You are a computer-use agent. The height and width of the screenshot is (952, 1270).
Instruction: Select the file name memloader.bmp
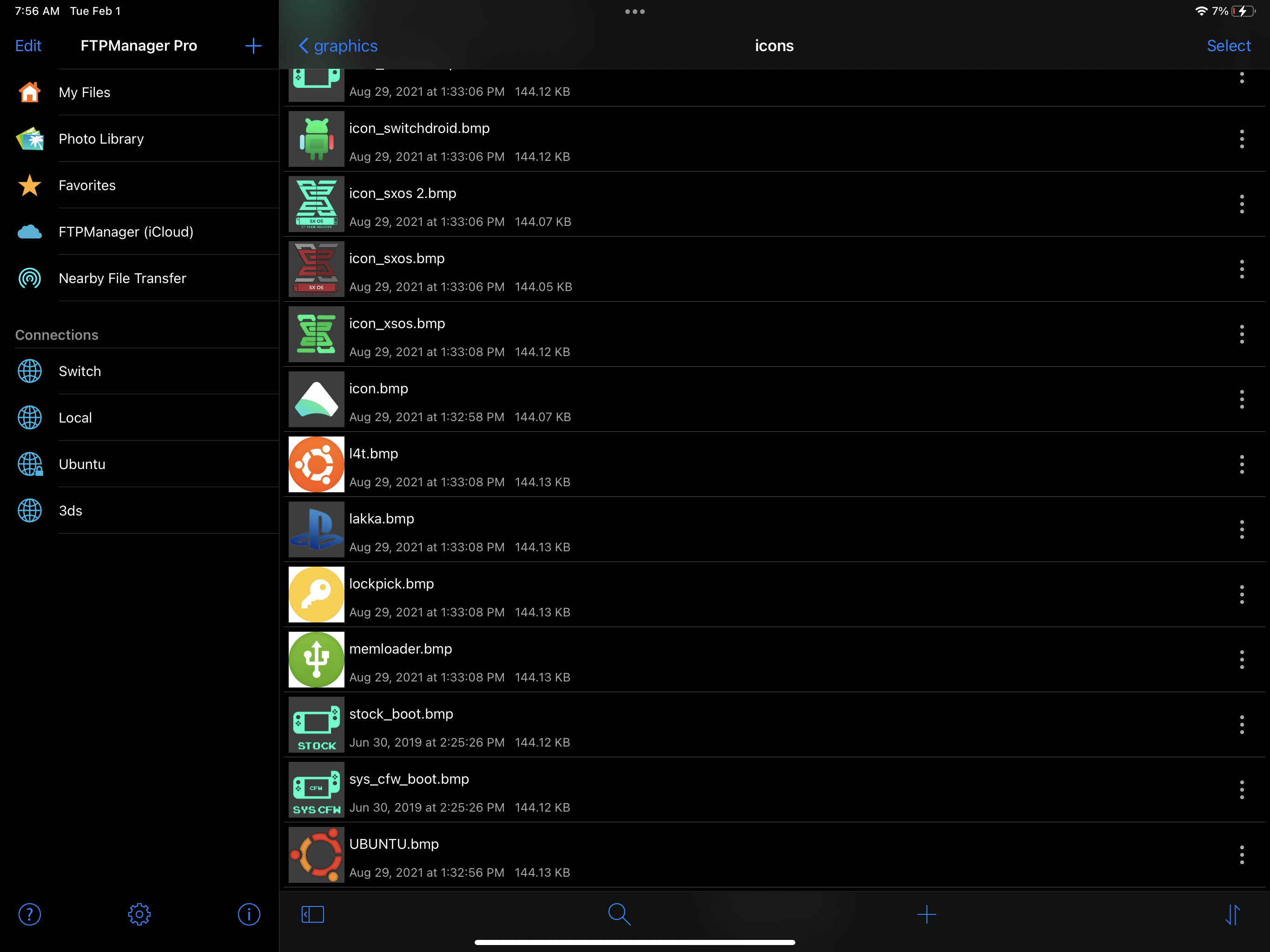401,649
